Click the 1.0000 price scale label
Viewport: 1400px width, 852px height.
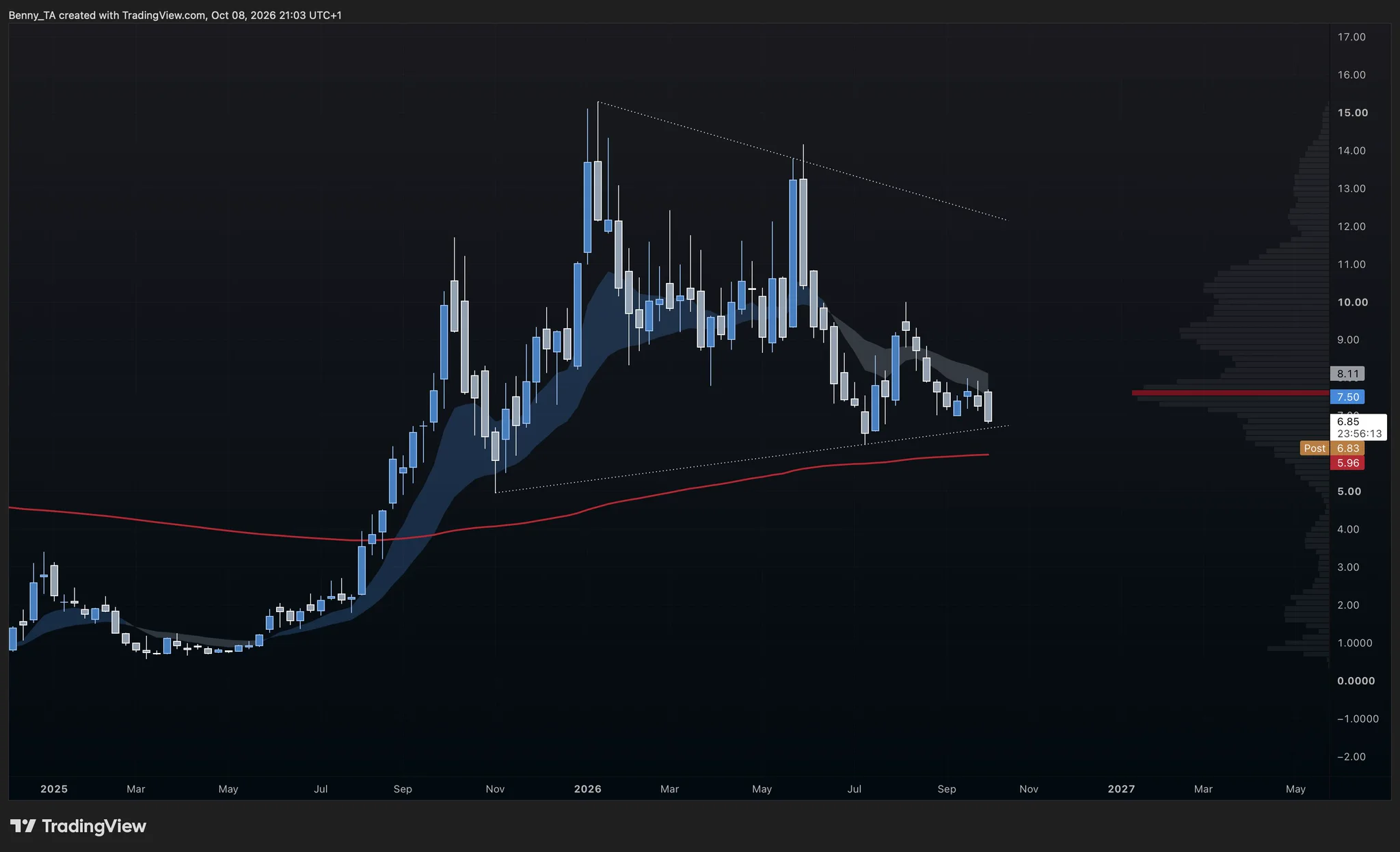coord(1355,643)
